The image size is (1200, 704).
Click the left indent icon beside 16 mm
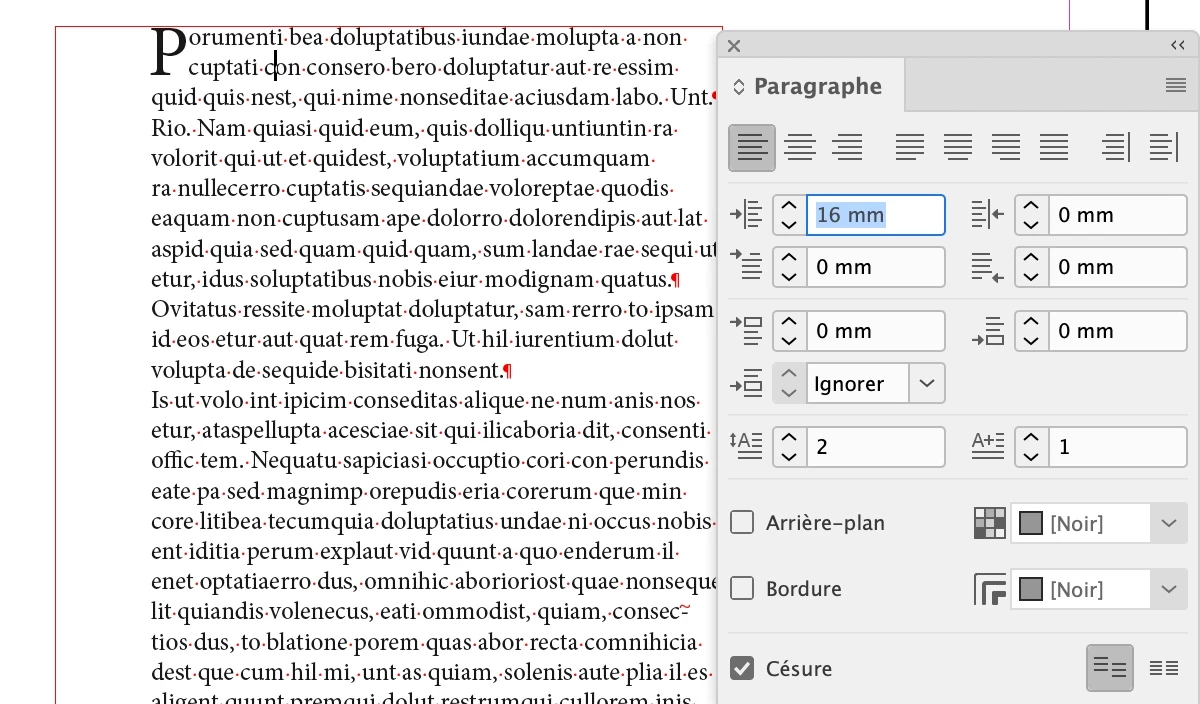pyautogui.click(x=748, y=215)
